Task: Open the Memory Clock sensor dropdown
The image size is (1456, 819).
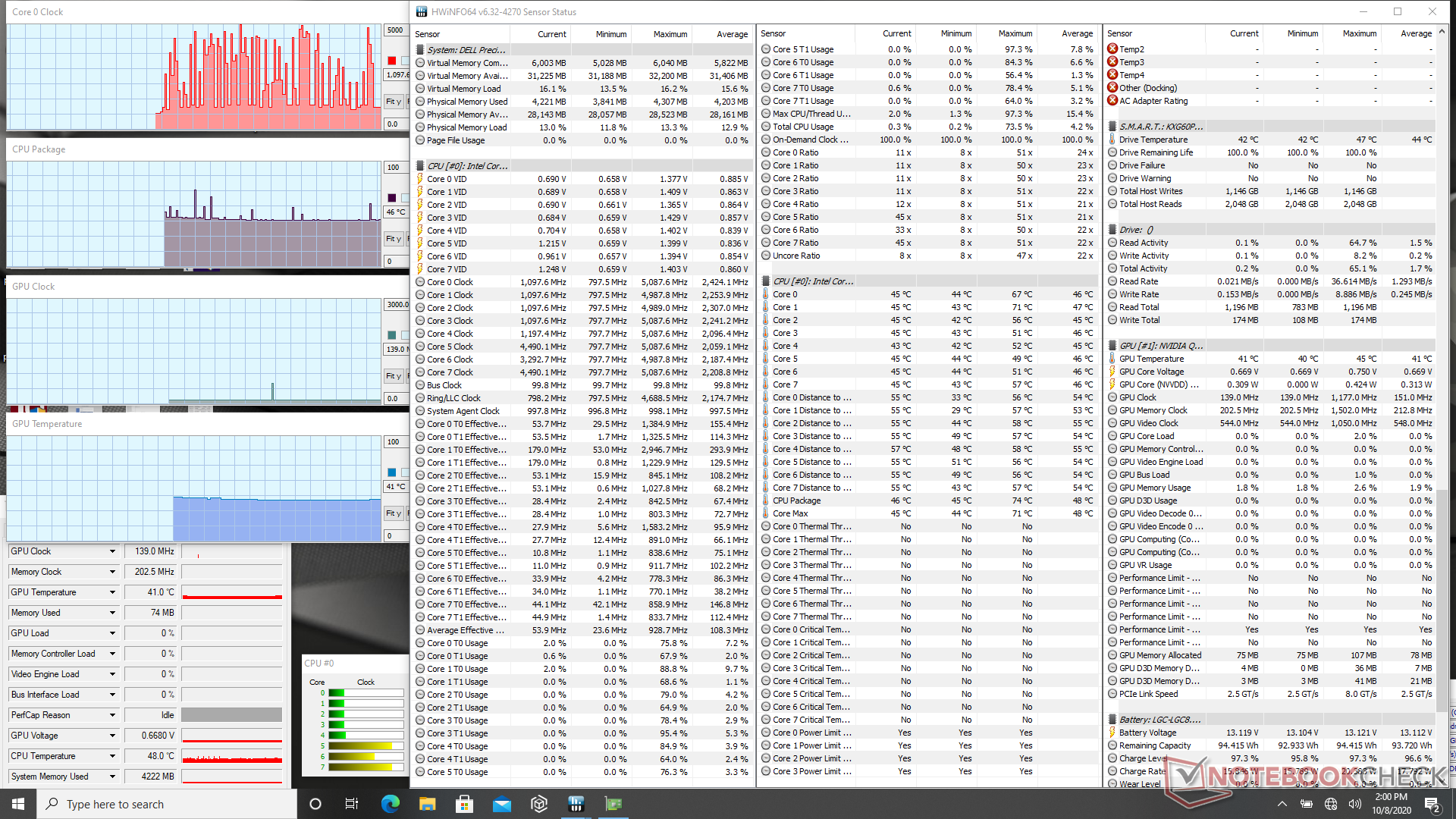Action: pyautogui.click(x=112, y=572)
